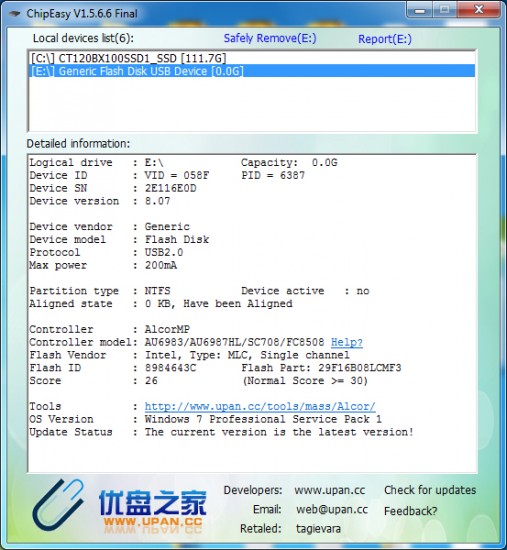This screenshot has height=550, width=507.
Task: Click Capacity: 0.0G text
Action: [289, 163]
